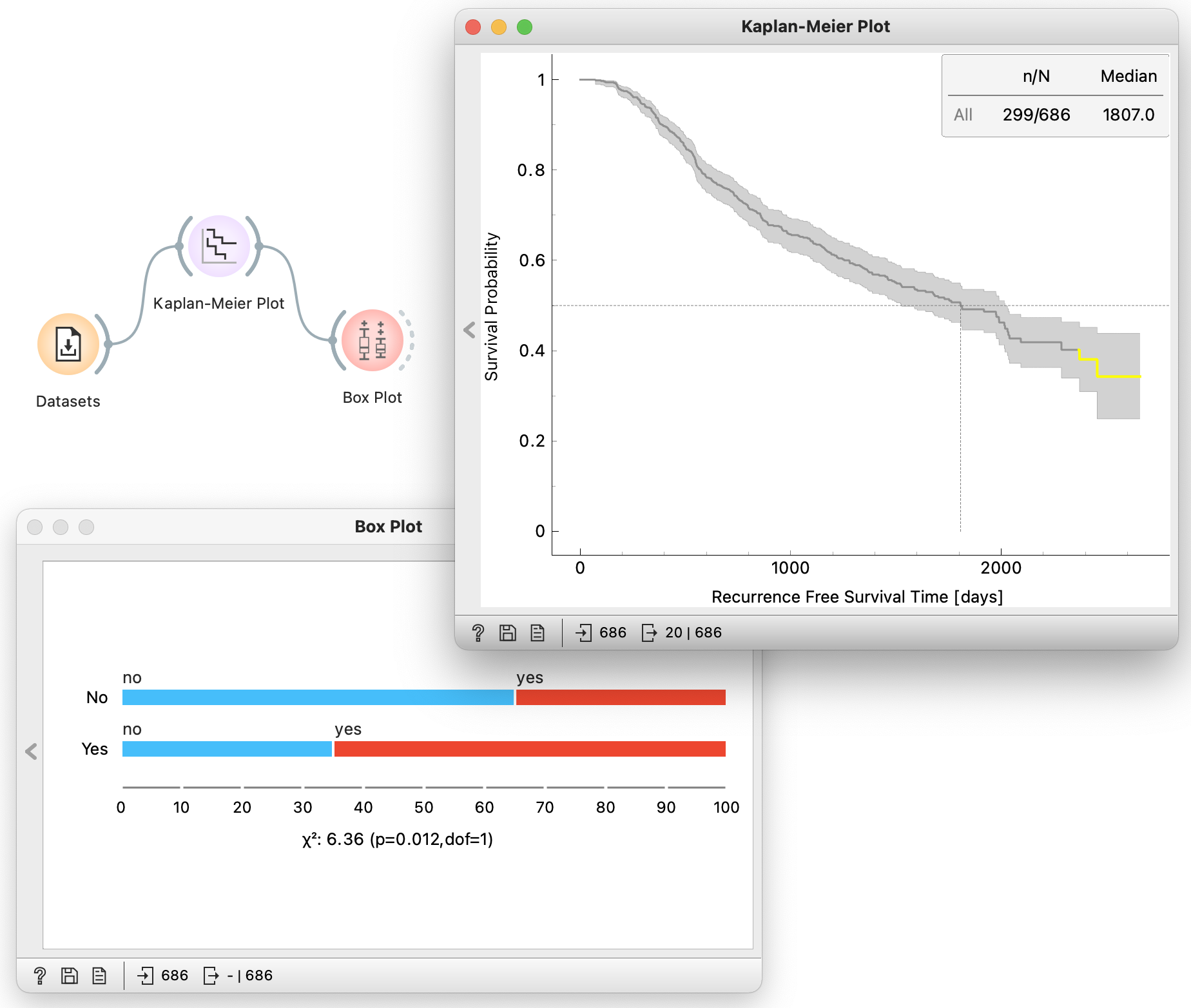Click Kaplan-Meier help question mark icon
This screenshot has width=1191, height=1008.
(478, 633)
